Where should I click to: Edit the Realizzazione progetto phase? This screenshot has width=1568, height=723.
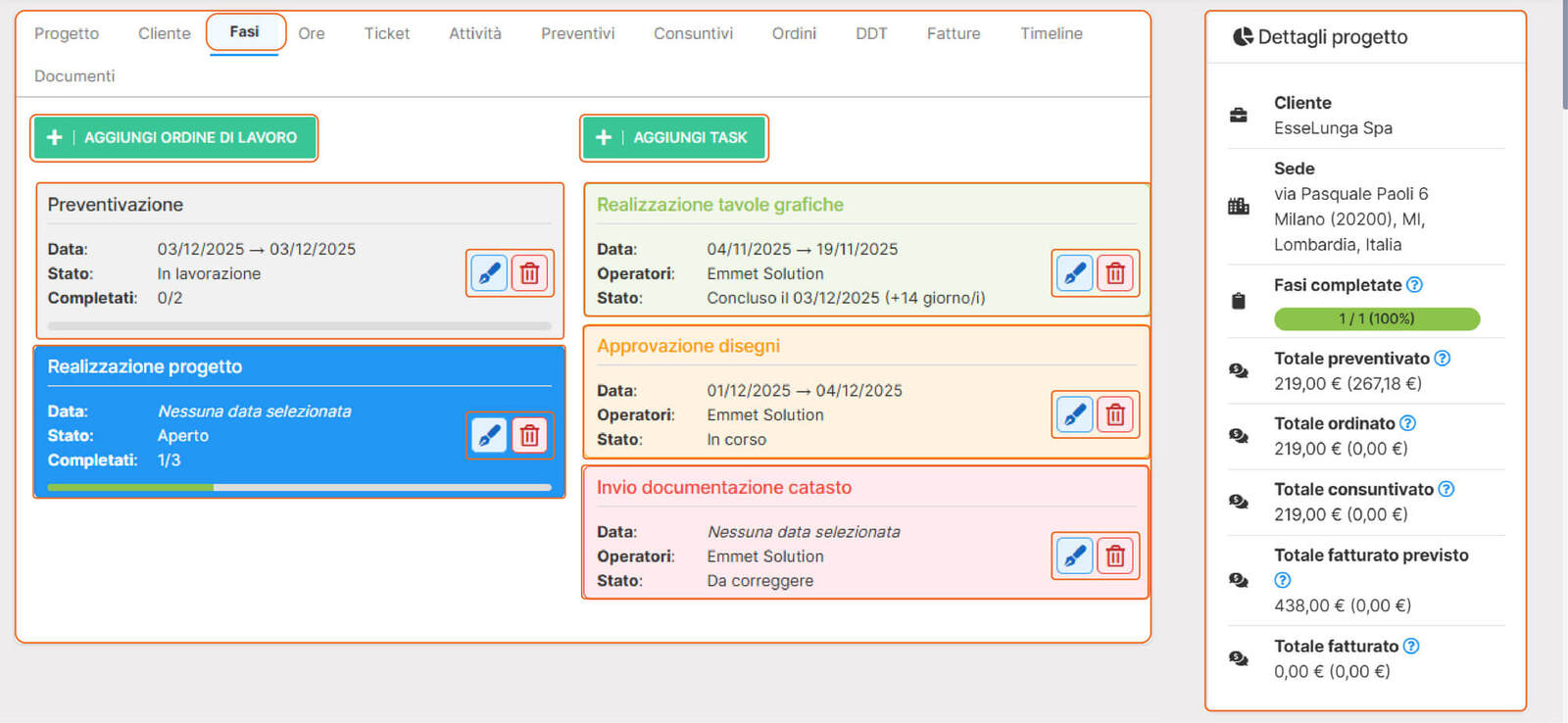point(489,435)
